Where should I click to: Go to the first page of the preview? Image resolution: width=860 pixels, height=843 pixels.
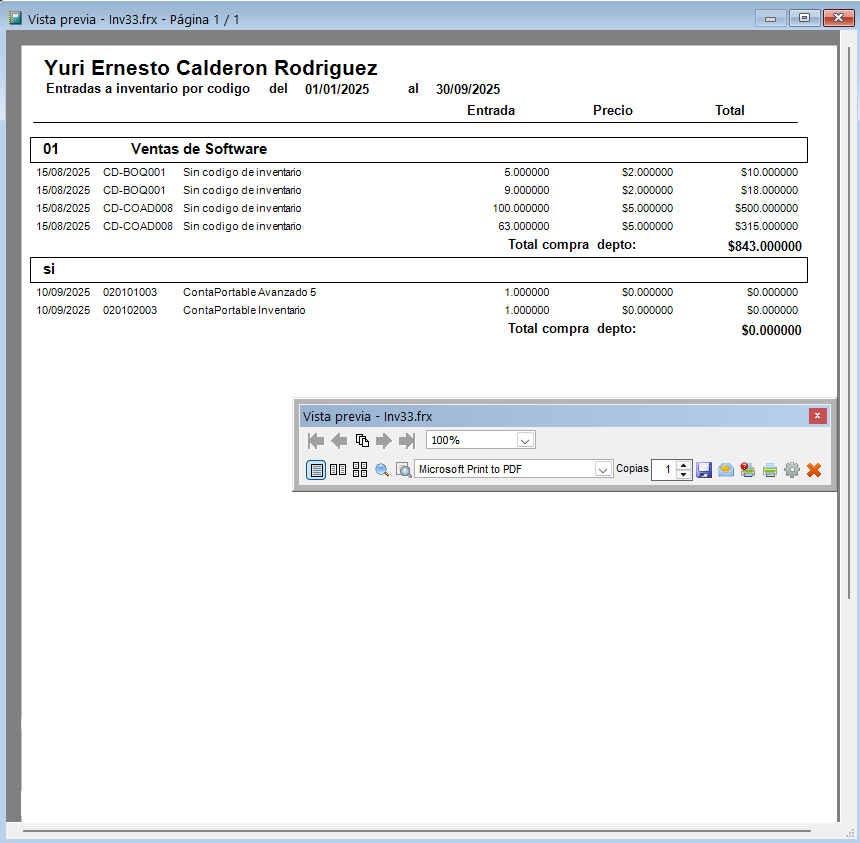[x=315, y=440]
